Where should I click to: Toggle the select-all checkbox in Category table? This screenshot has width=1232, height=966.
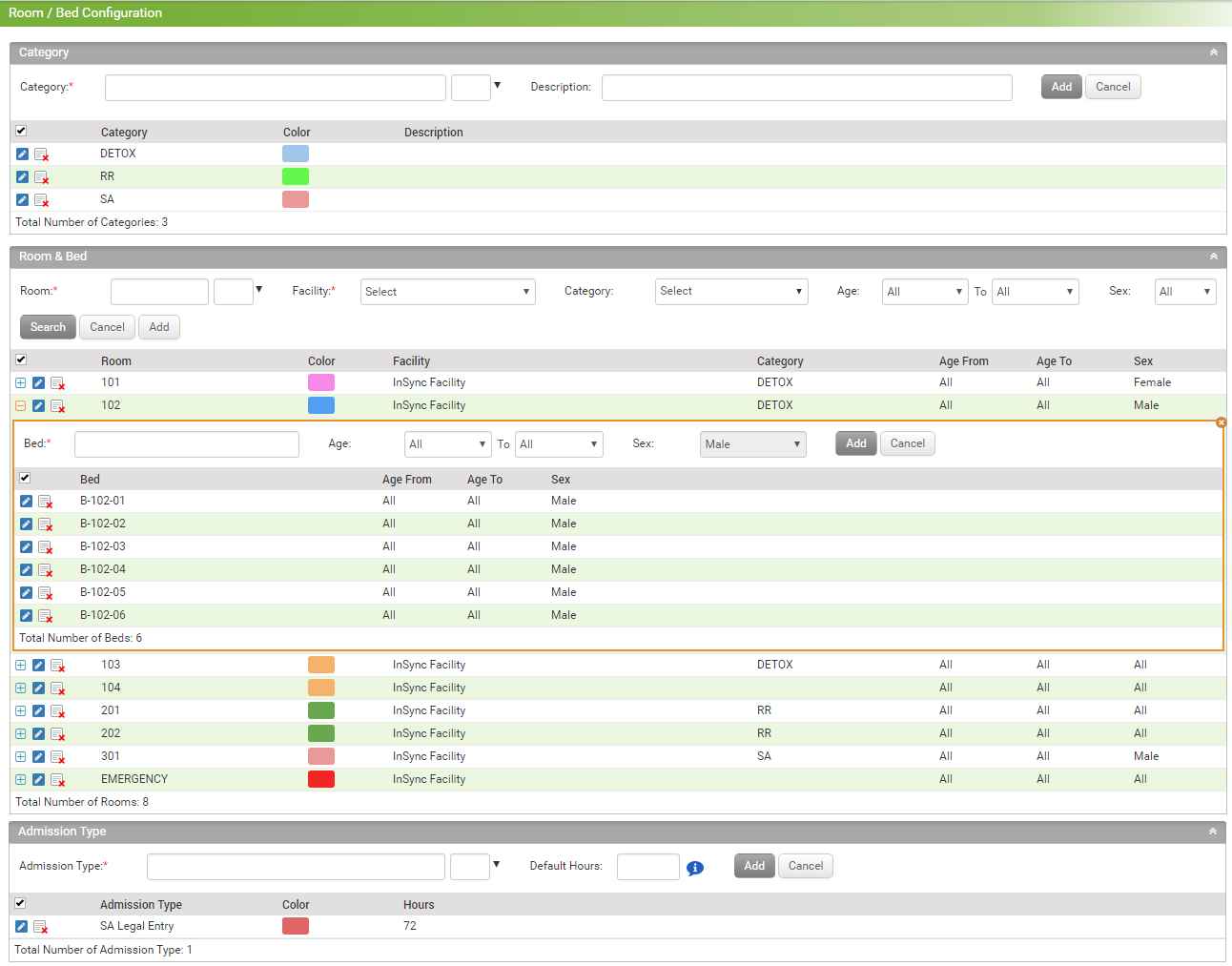pos(21,131)
